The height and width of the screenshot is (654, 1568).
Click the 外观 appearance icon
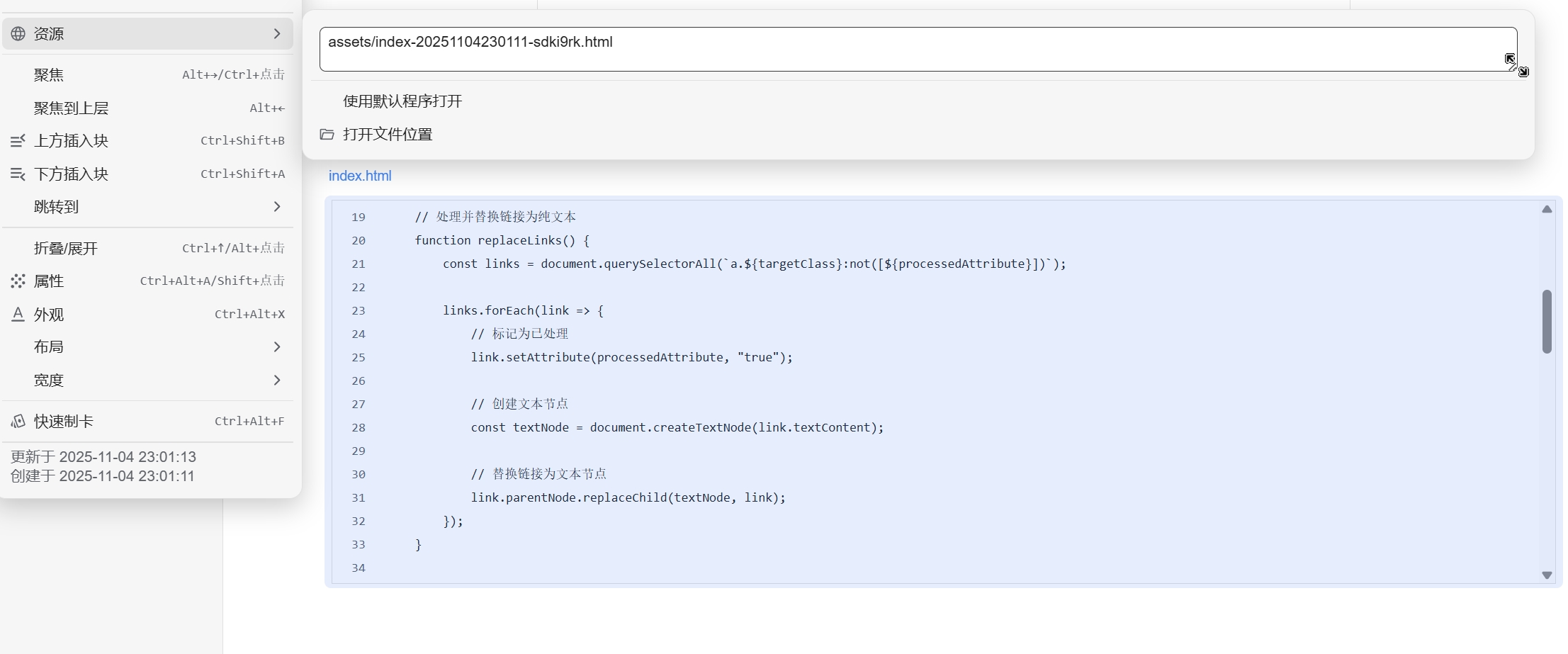coord(18,315)
